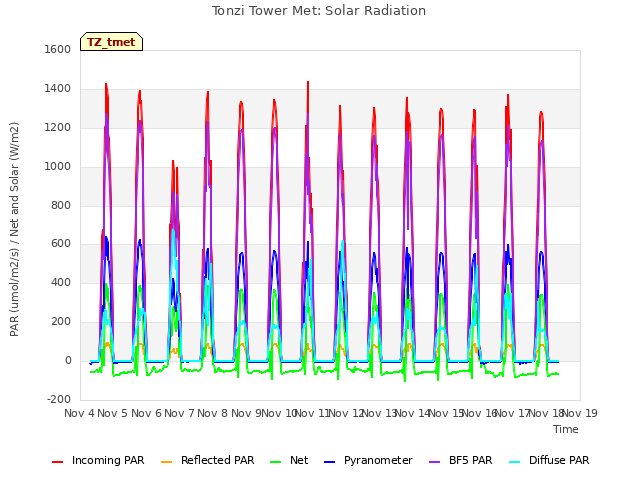Select the Pyranometer legend label
This screenshot has height=480, width=640.
[x=378, y=460]
